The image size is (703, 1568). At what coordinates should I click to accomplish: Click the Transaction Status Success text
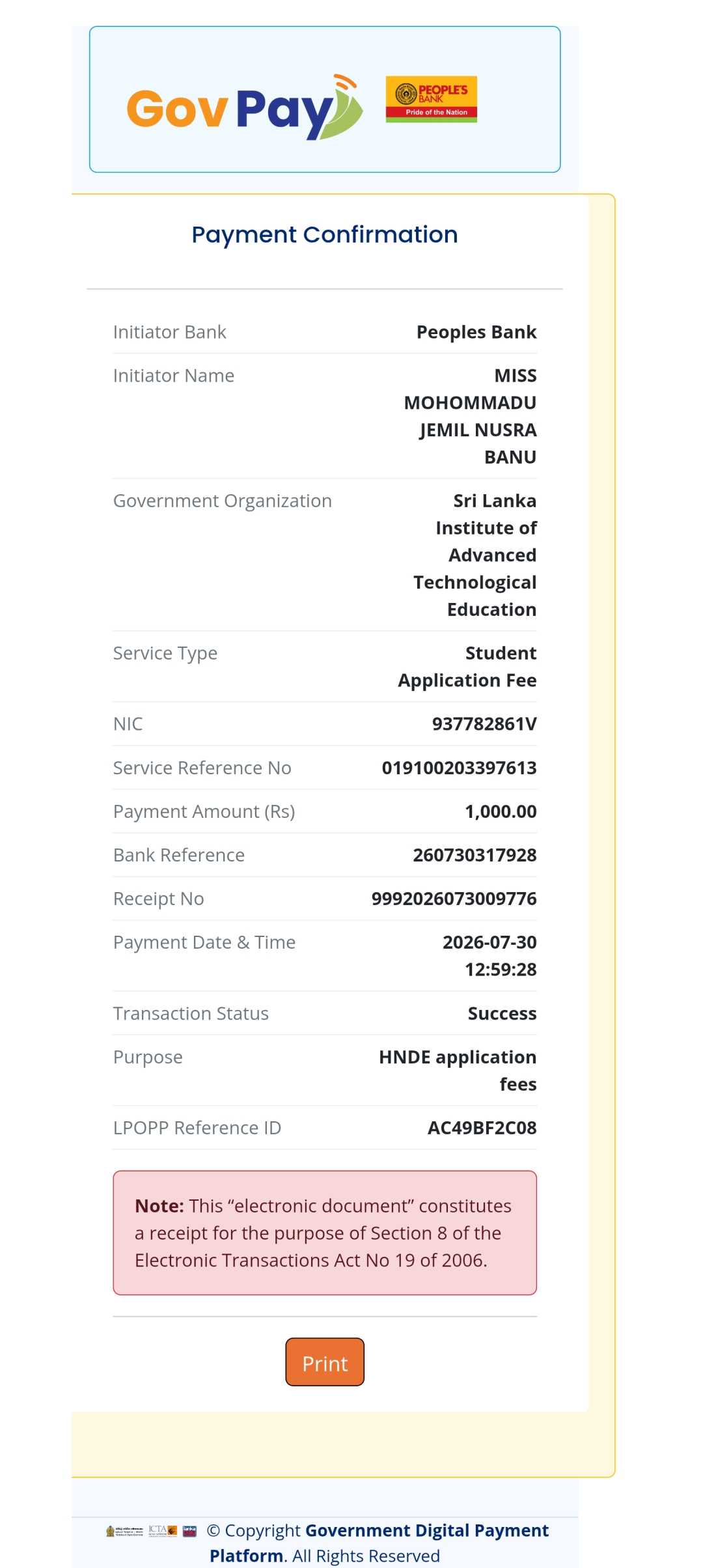tap(502, 1013)
